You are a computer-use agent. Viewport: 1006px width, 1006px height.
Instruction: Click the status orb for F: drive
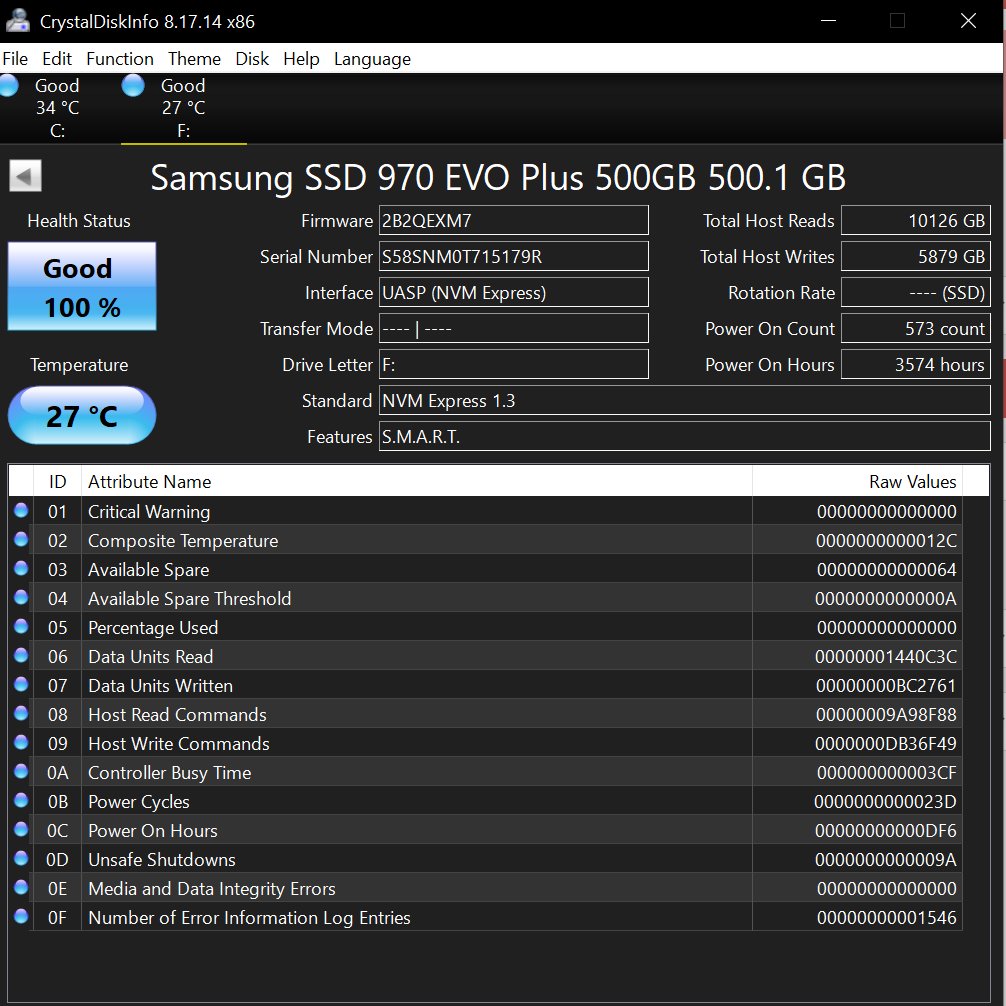click(133, 86)
